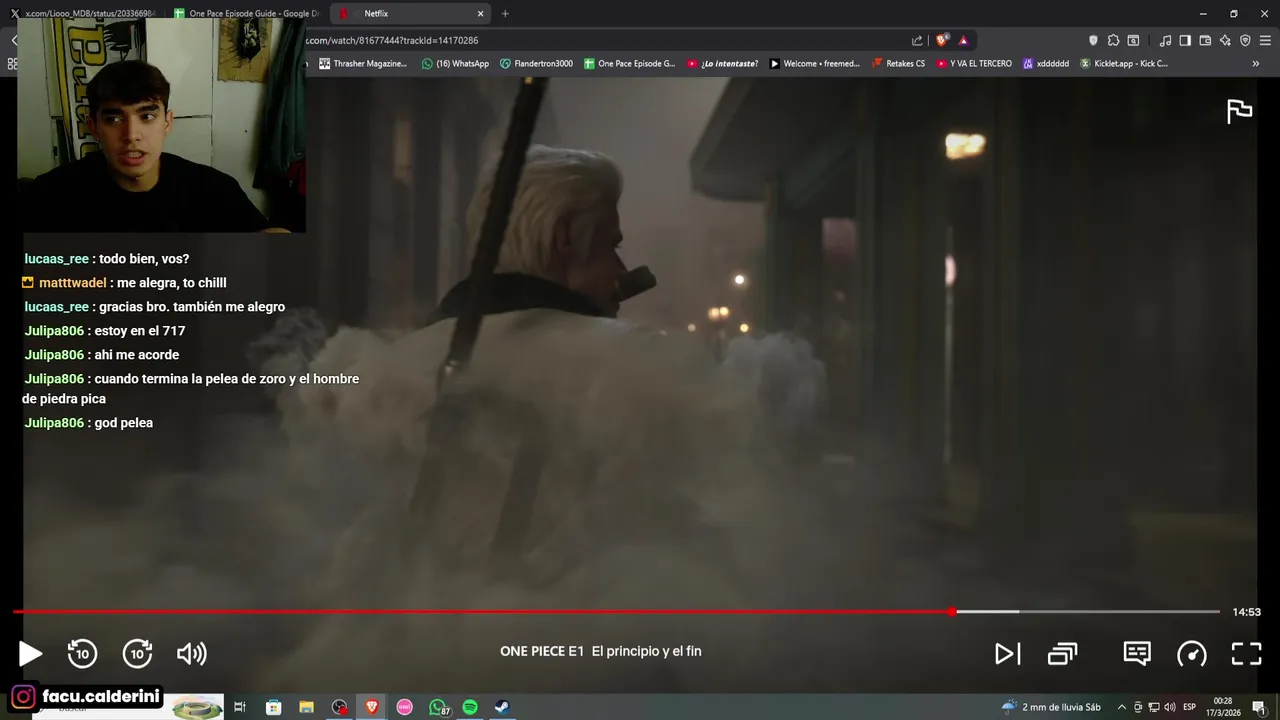Open Kicklet.app bookmark
Image resolution: width=1280 pixels, height=720 pixels.
click(x=1124, y=64)
